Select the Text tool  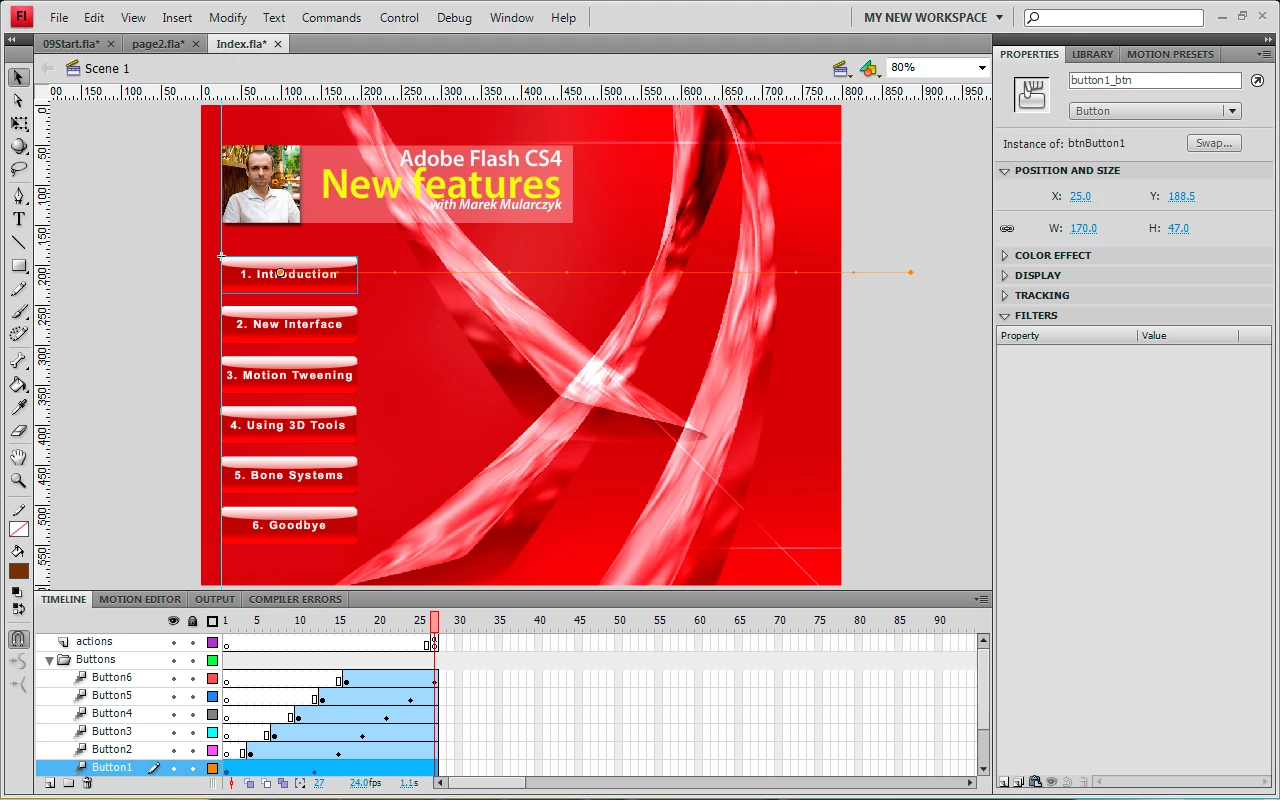[x=19, y=219]
